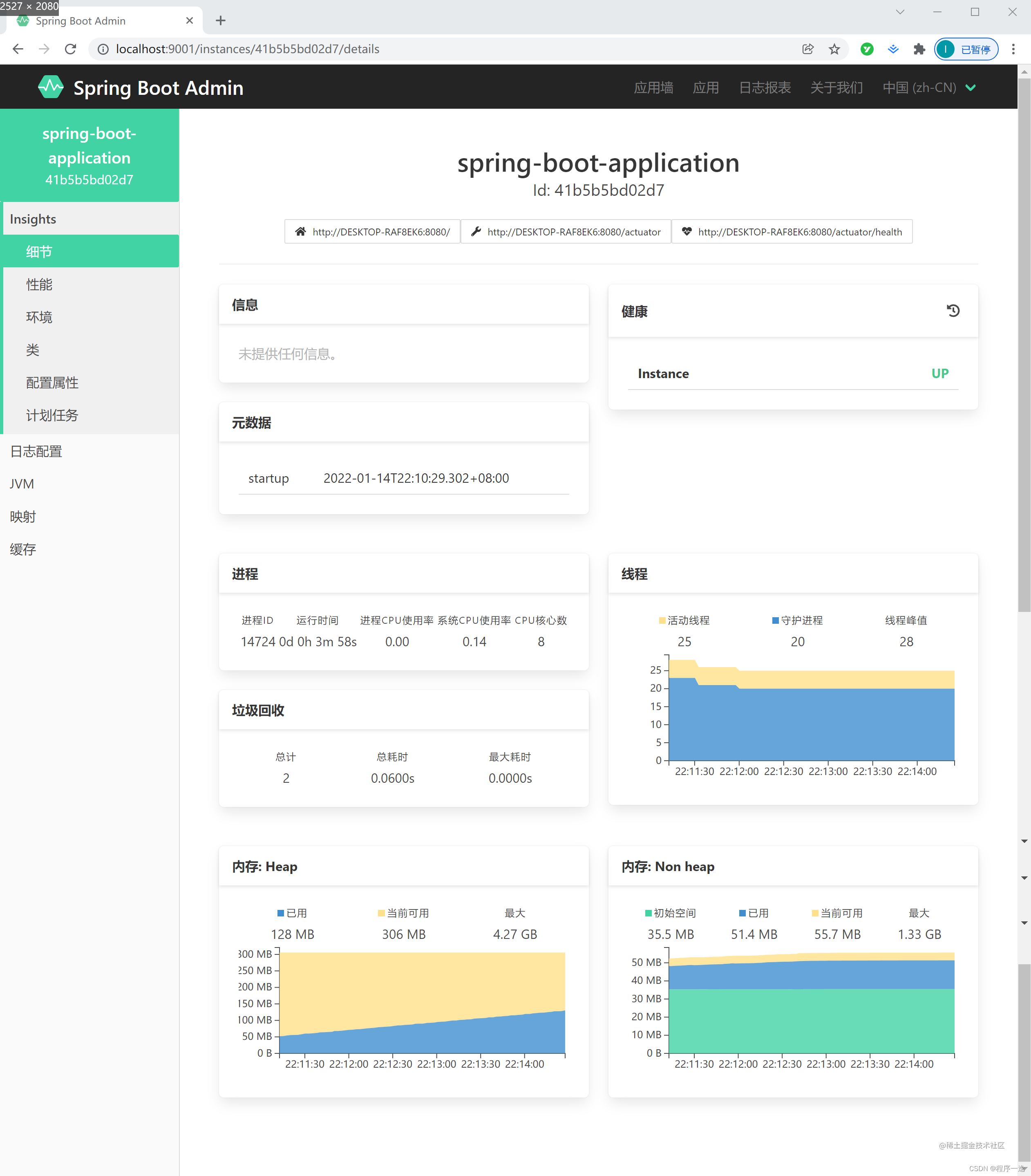Toggle the 活动线程 legend in the thread chart

[x=684, y=620]
